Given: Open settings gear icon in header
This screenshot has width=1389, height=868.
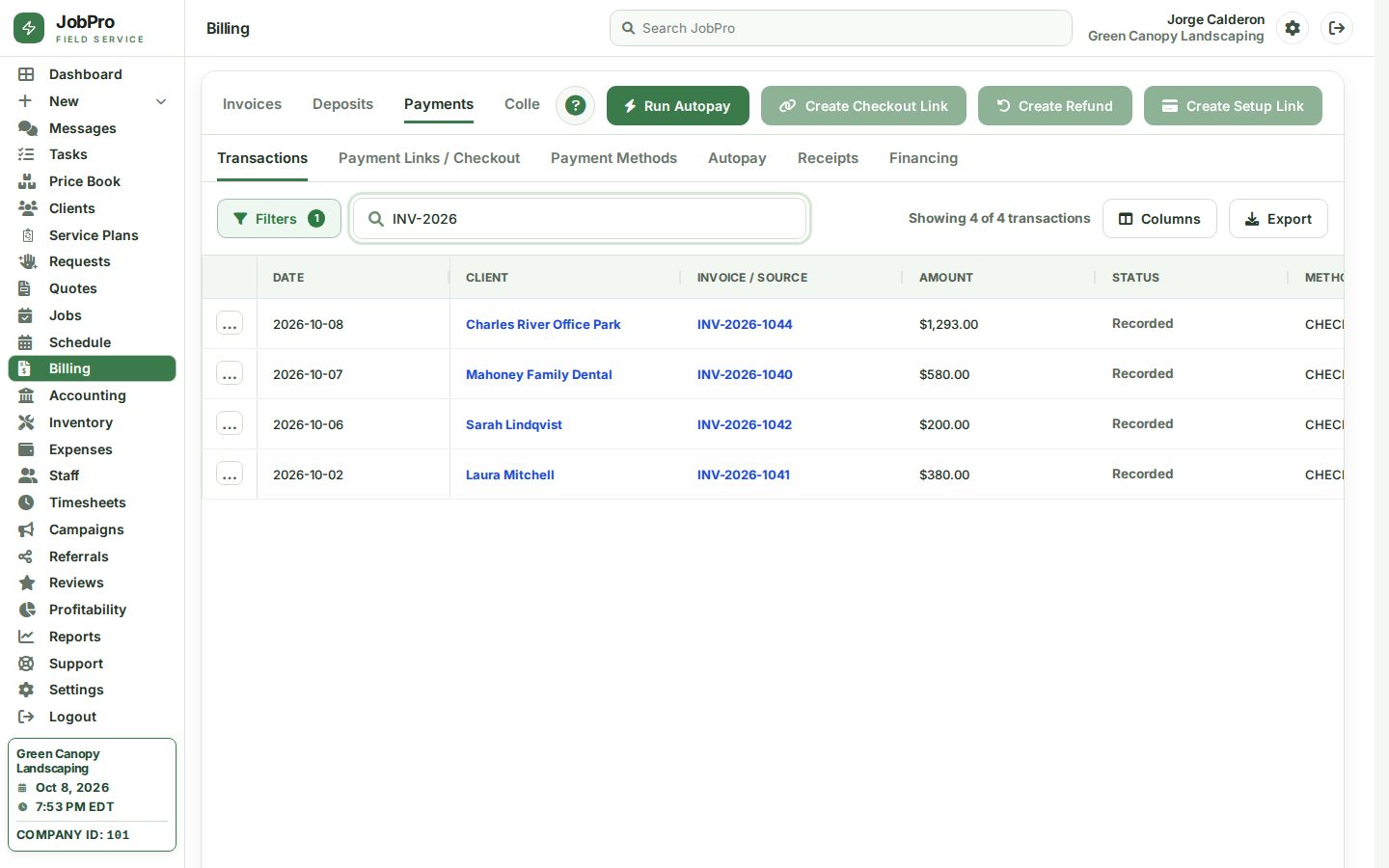Looking at the screenshot, I should click(x=1293, y=28).
